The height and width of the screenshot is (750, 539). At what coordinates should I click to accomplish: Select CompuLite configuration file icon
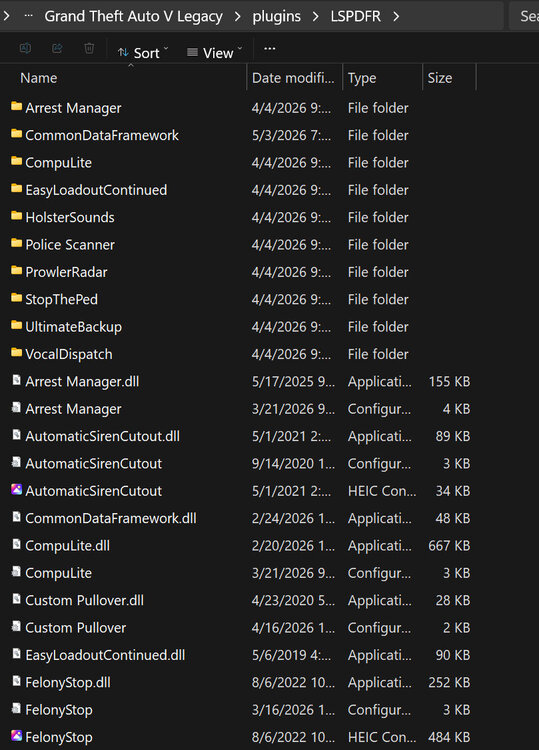pos(16,571)
